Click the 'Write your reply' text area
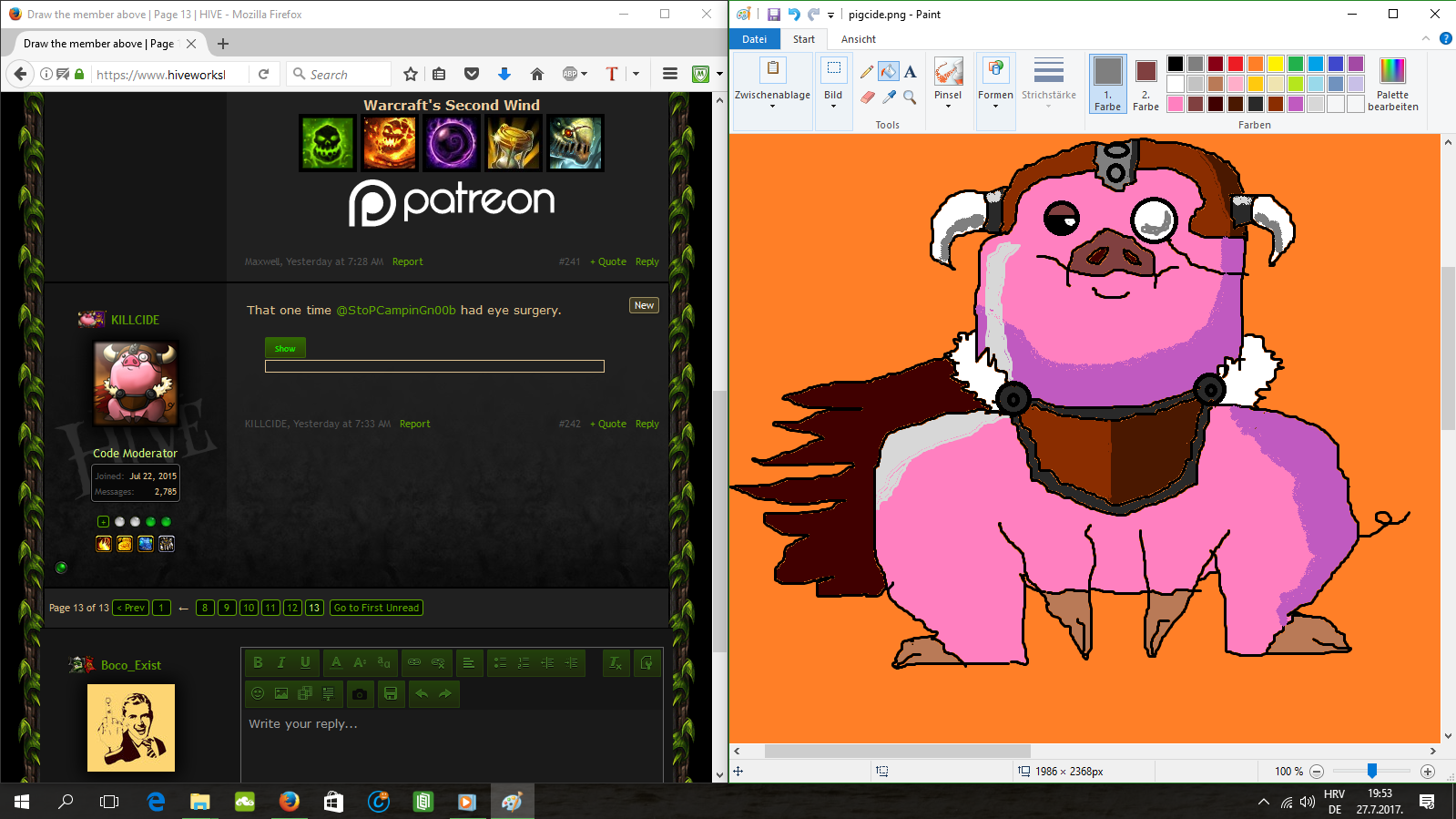The height and width of the screenshot is (819, 1456). pyautogui.click(x=452, y=747)
